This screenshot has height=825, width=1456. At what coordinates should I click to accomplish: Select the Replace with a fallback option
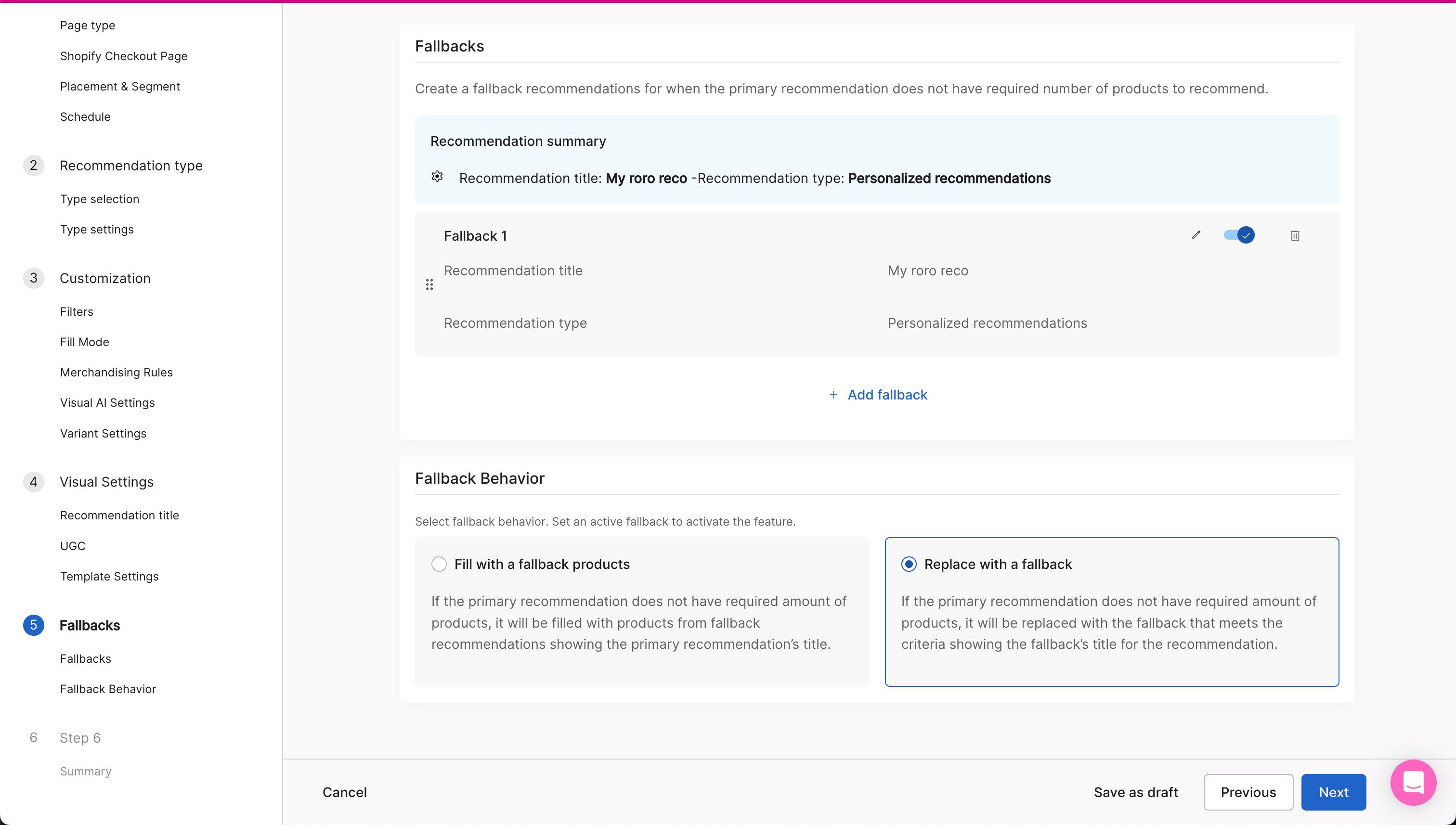coord(909,564)
